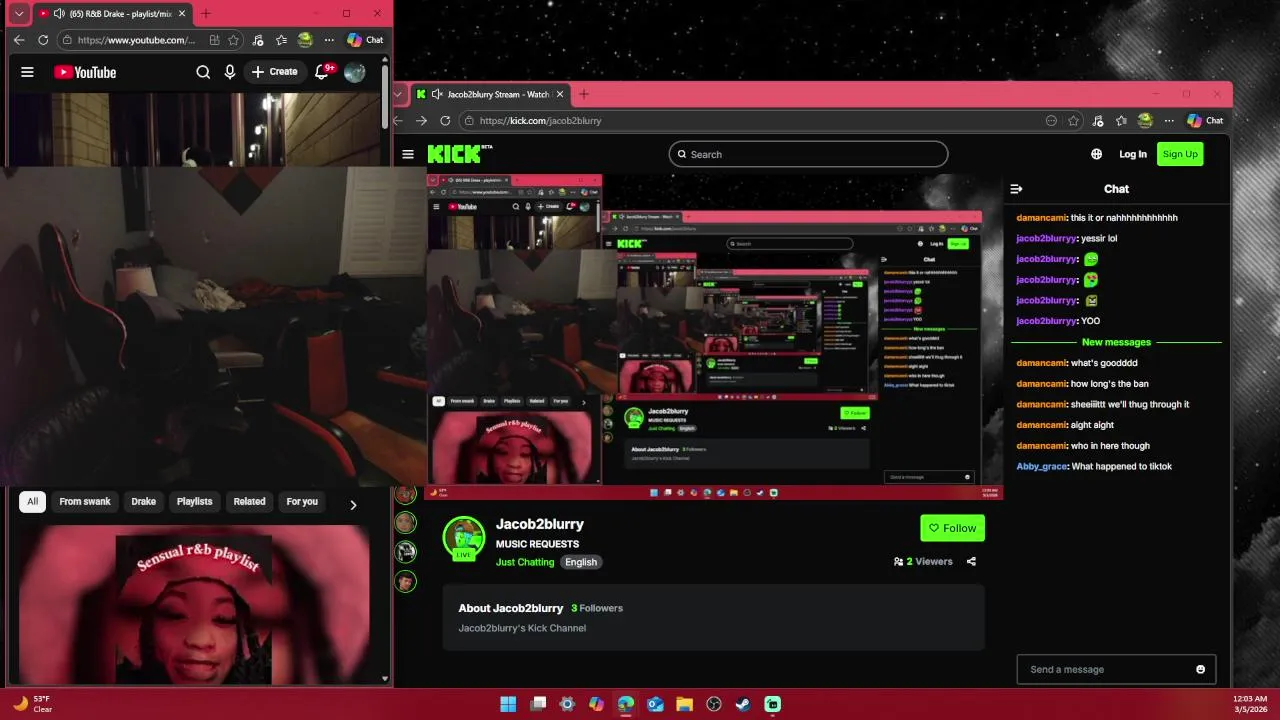Select the From swank chip

click(85, 502)
